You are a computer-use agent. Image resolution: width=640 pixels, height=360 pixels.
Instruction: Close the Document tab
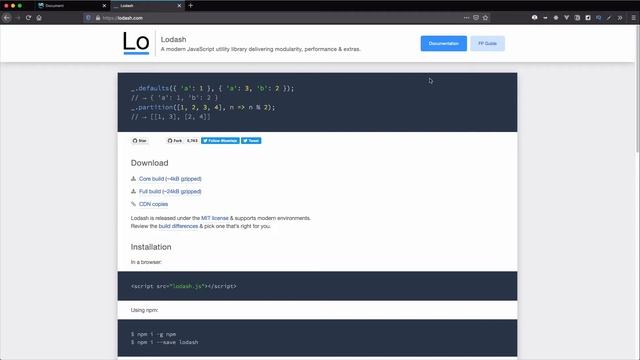104,6
